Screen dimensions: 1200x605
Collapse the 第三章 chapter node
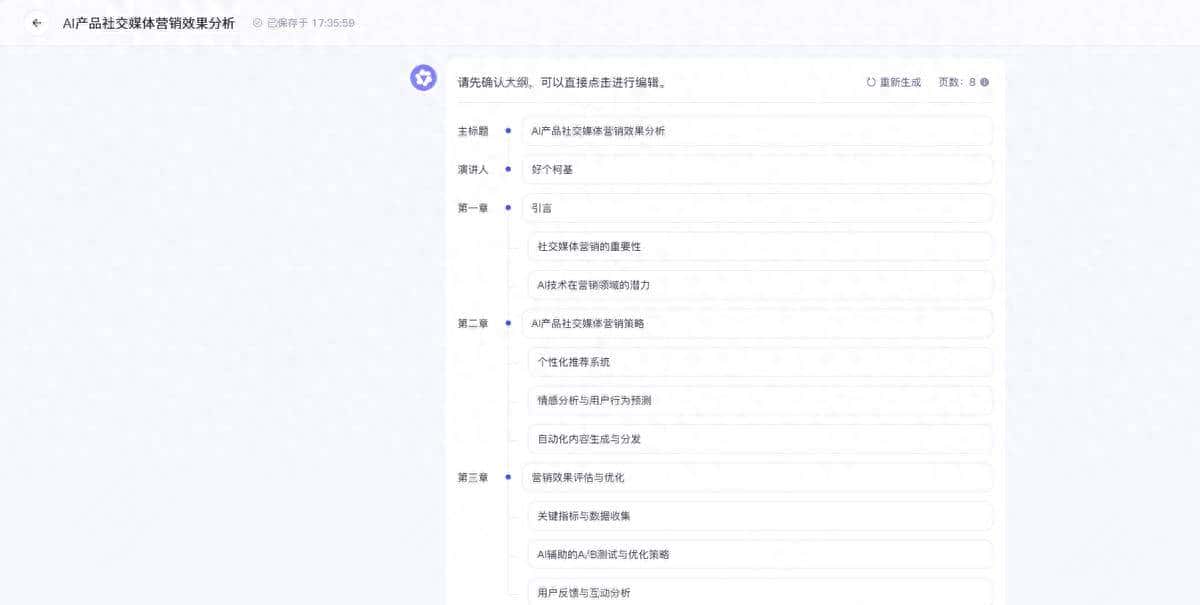(x=510, y=478)
